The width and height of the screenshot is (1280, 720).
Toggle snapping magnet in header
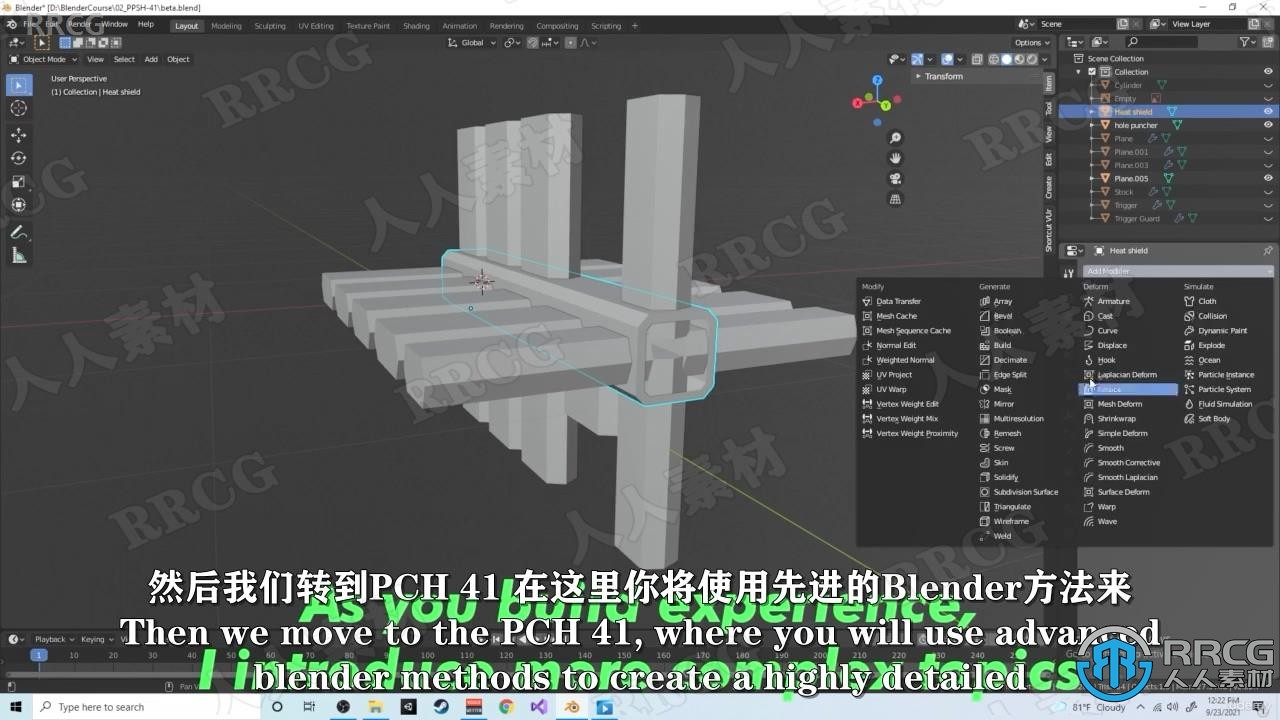tap(533, 43)
